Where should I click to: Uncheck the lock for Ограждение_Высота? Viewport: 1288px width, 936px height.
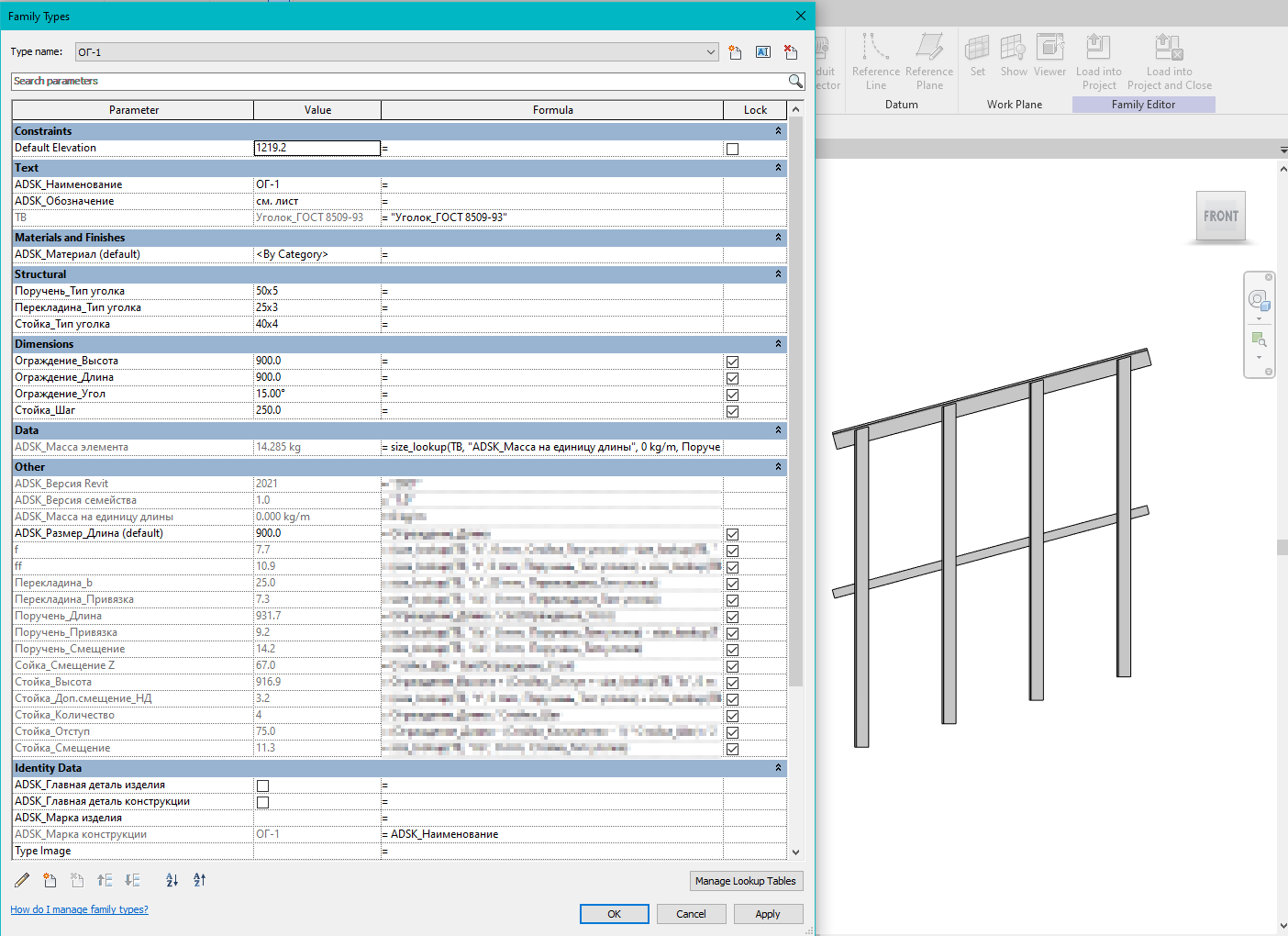pos(732,362)
